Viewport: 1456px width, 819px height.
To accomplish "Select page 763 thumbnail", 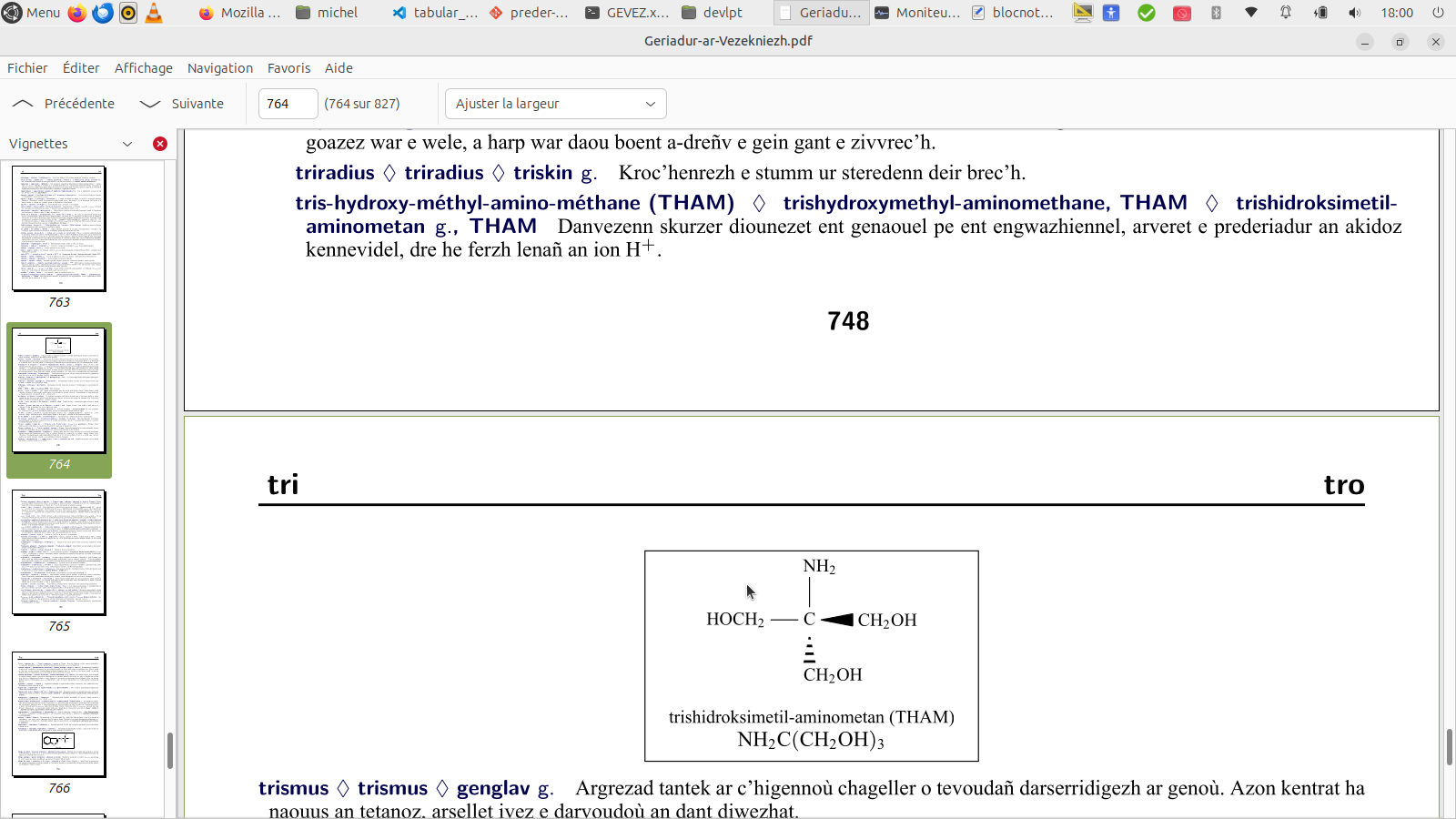I will [59, 228].
